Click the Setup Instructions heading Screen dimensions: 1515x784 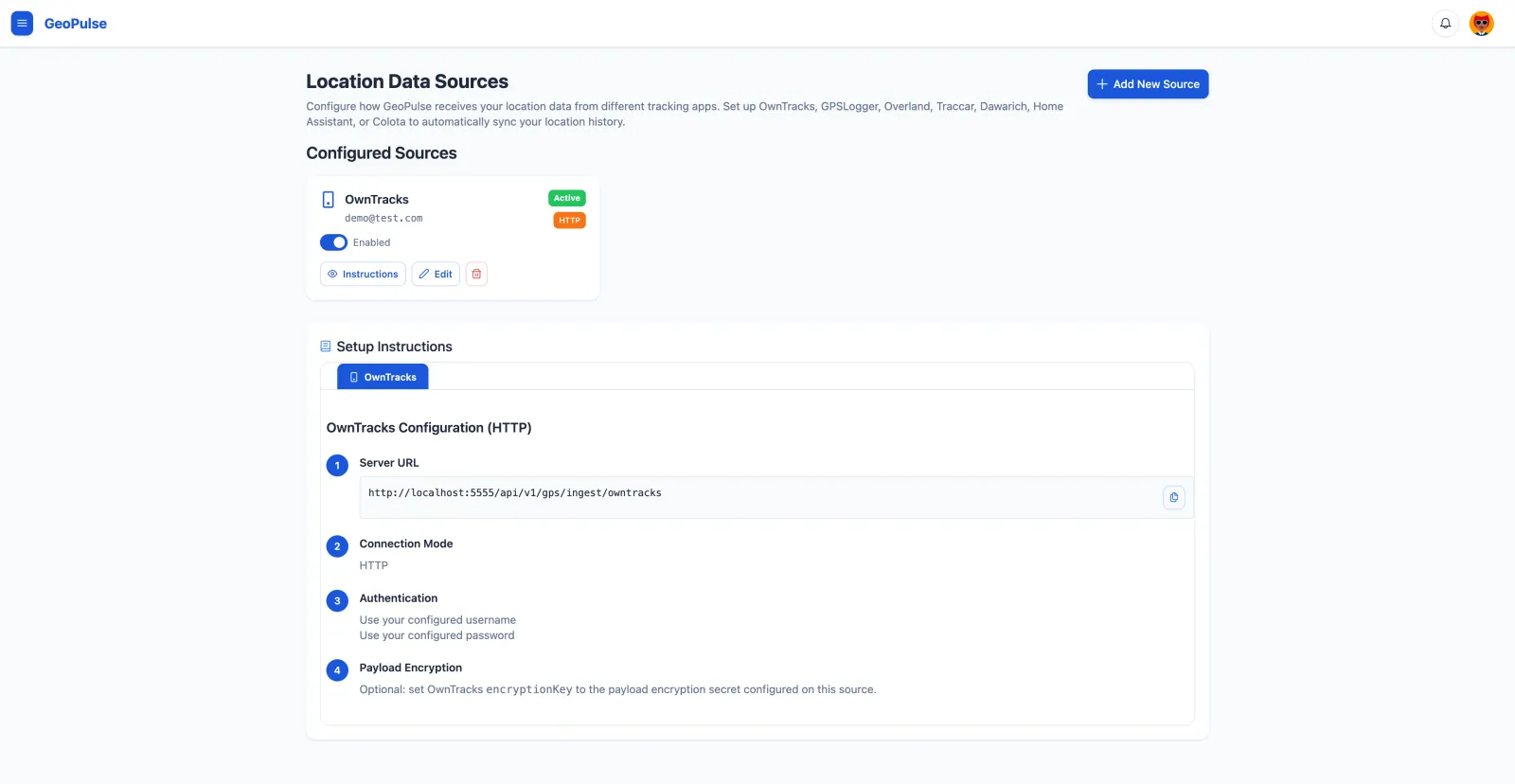(x=395, y=347)
